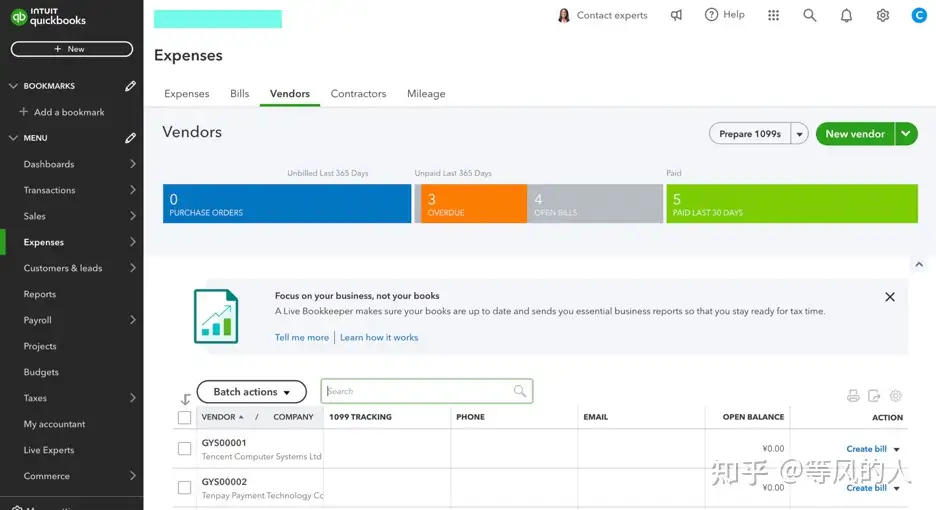Open the apps grid icon
Viewport: 936px width, 510px height.
click(x=773, y=16)
